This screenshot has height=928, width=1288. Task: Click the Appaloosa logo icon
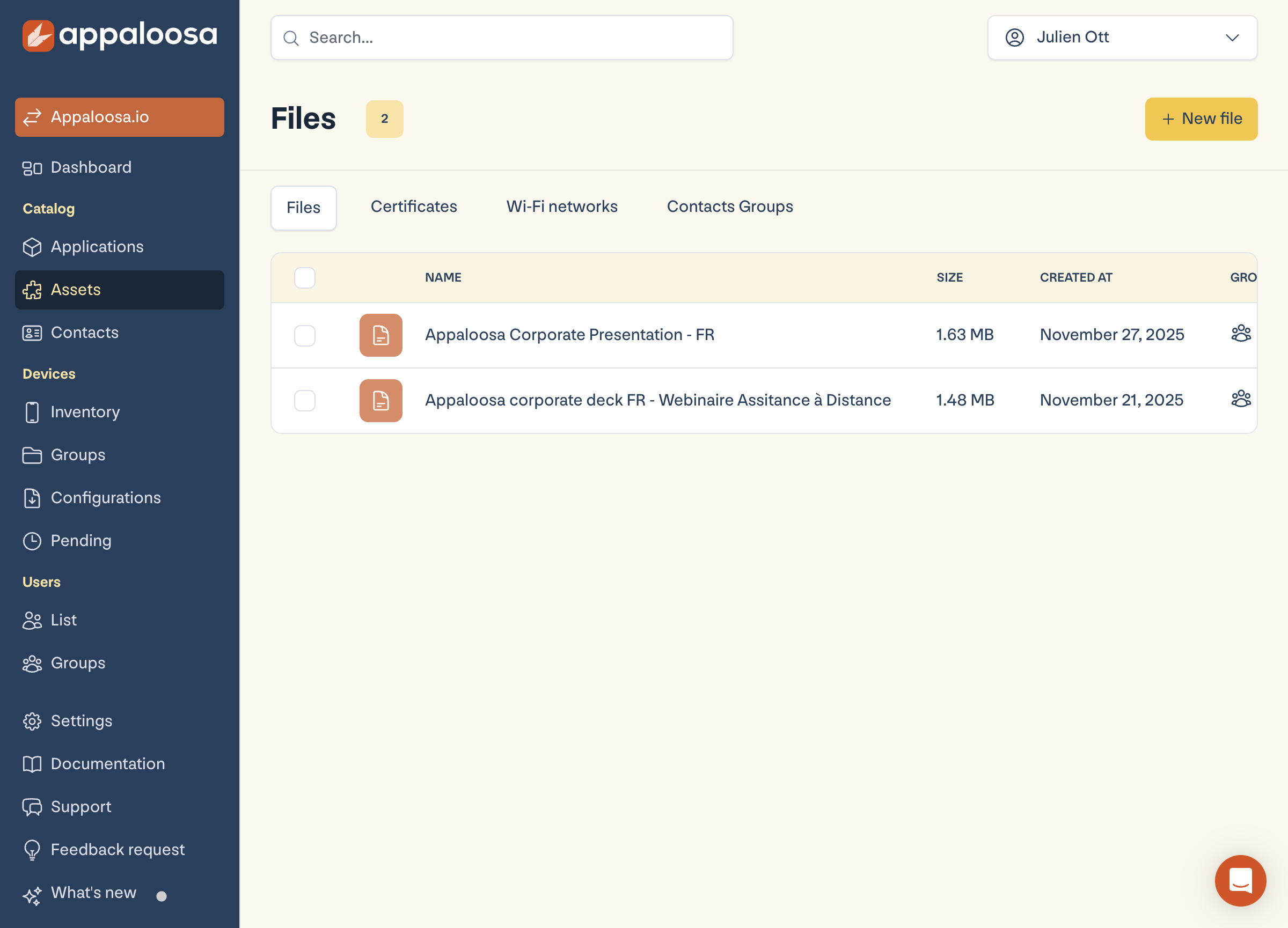(38, 36)
